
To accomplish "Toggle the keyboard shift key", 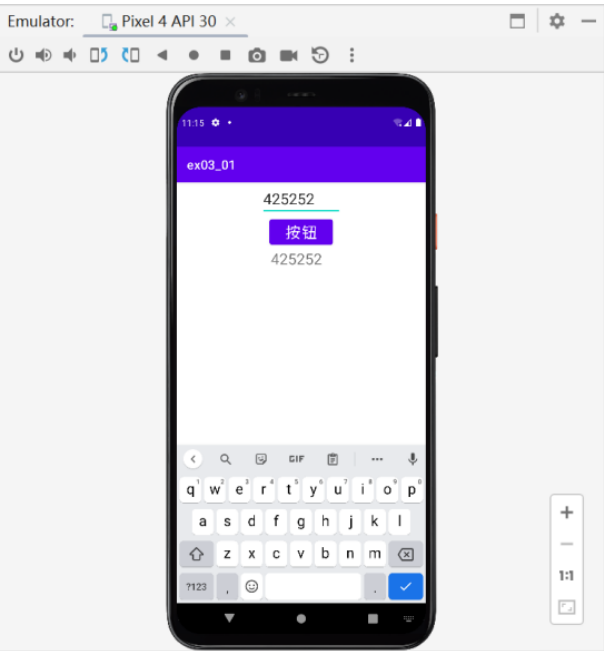I will pos(196,554).
